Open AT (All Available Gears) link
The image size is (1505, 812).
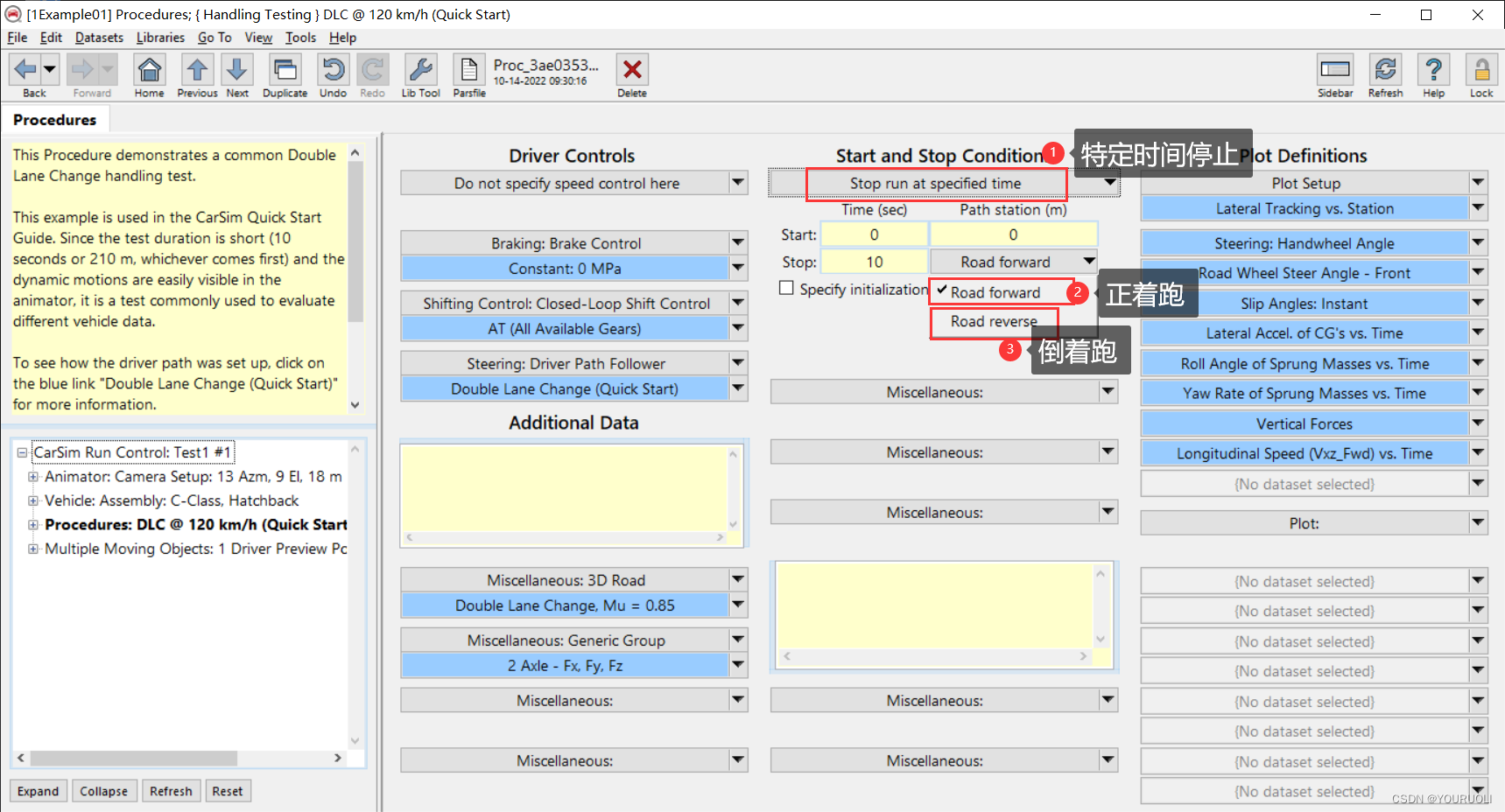565,329
